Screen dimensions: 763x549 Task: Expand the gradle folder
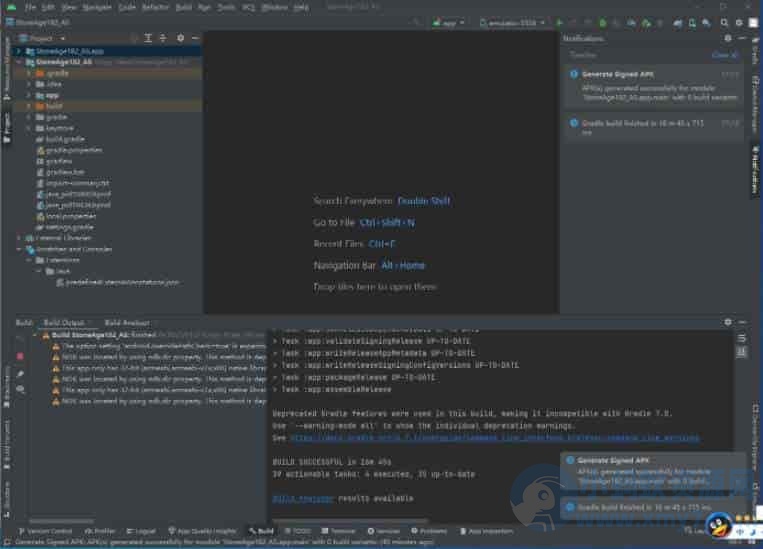29,117
